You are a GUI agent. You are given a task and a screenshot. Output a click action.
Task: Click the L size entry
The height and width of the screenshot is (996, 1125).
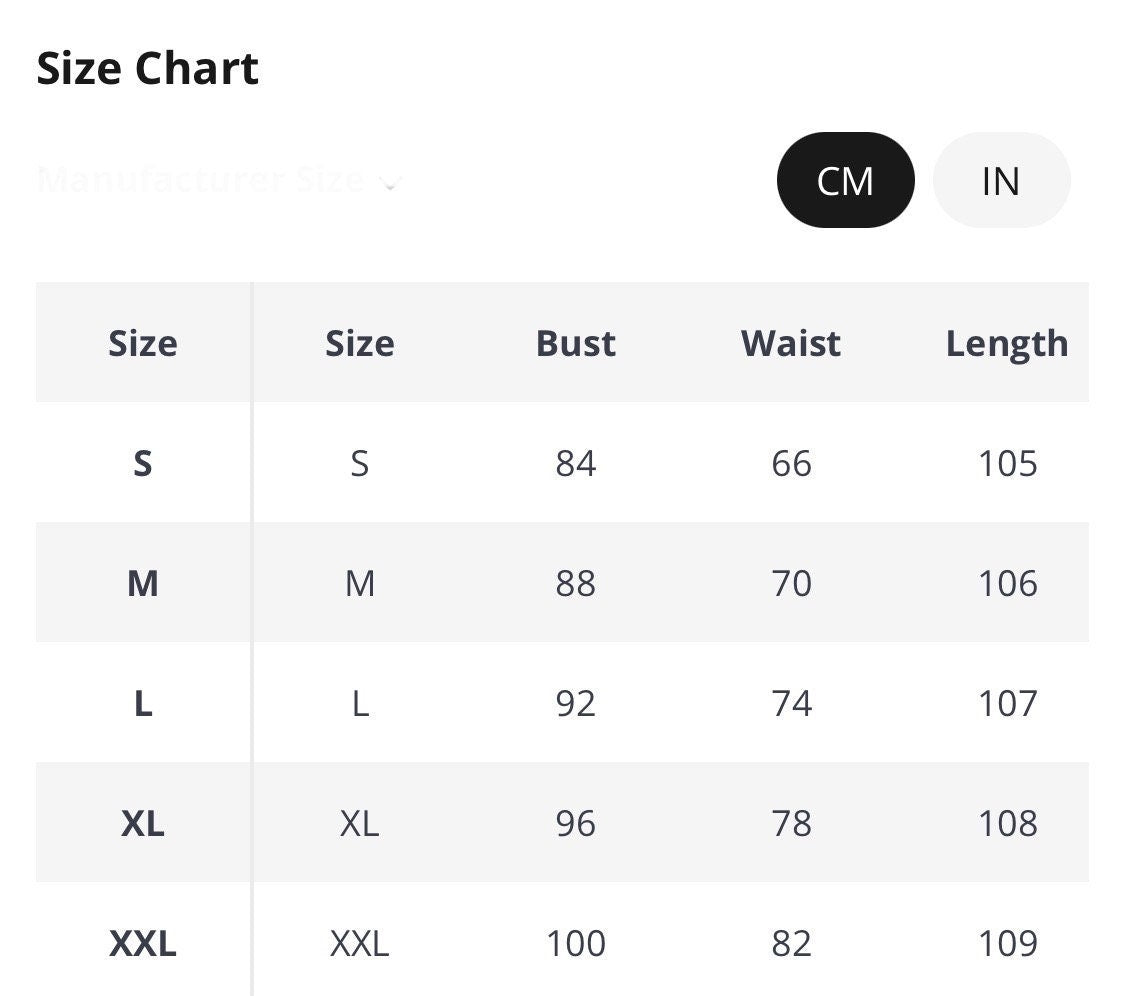[x=143, y=703]
